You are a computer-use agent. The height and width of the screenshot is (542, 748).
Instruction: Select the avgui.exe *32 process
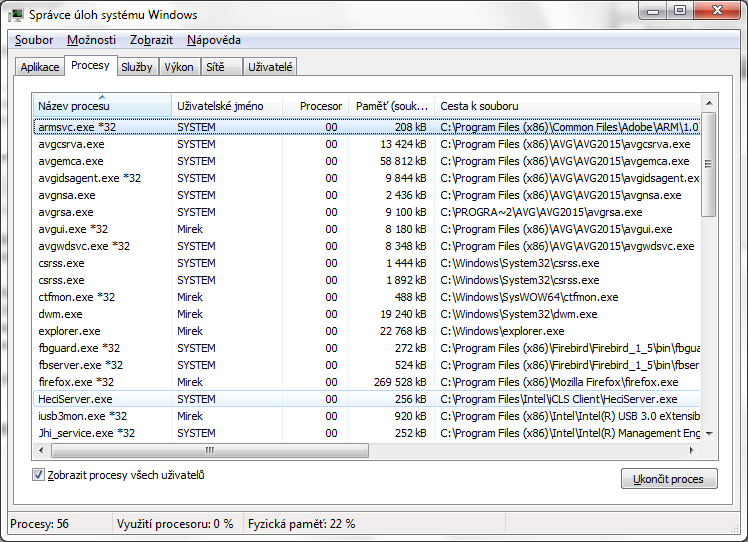point(367,229)
